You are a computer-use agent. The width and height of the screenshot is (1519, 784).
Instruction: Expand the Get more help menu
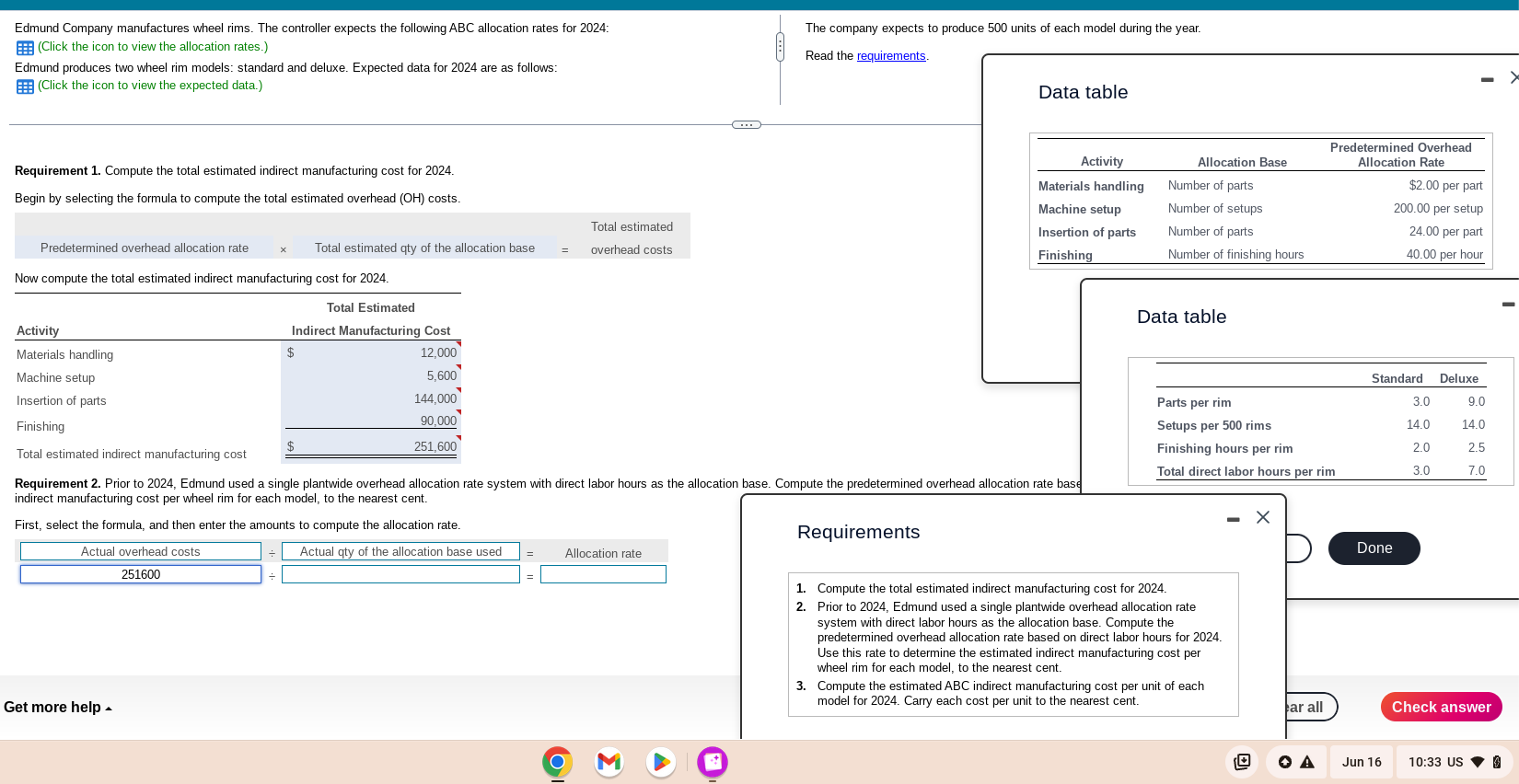[x=58, y=708]
